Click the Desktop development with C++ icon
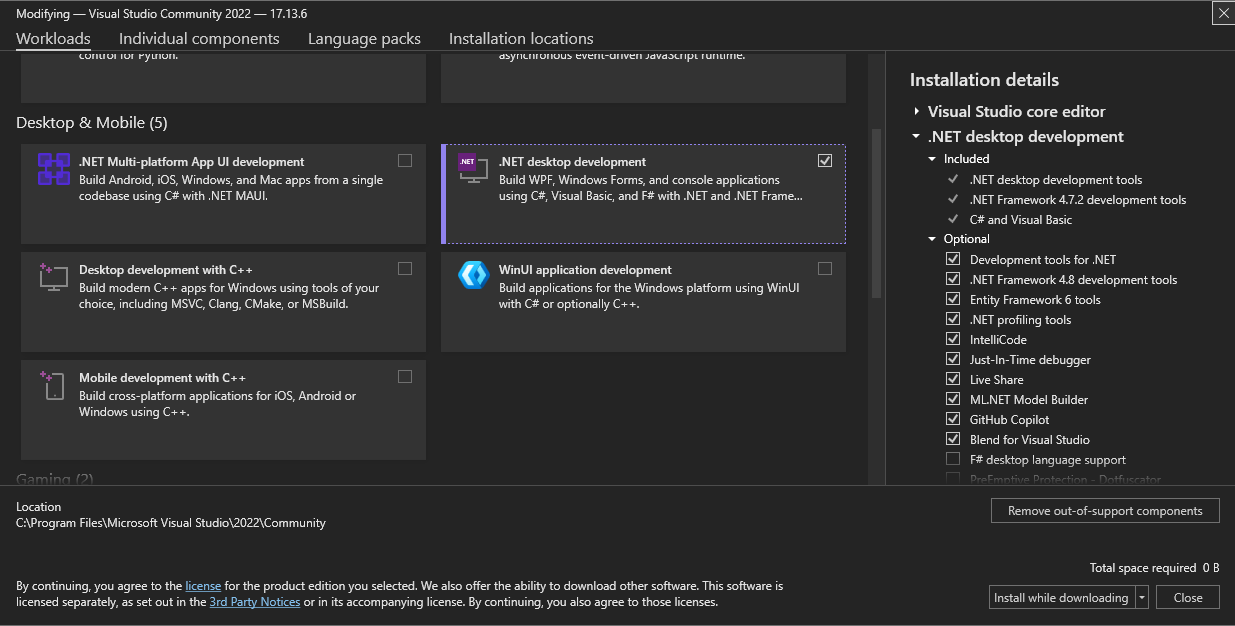Viewport: 1235px width, 626px height. click(x=53, y=277)
